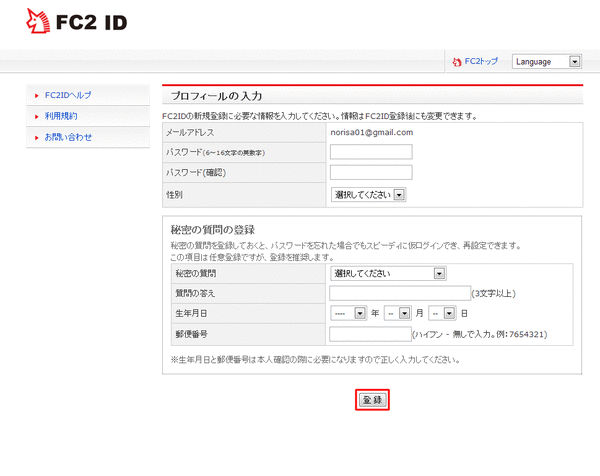Click the (3文字以上) hint text

(x=494, y=293)
